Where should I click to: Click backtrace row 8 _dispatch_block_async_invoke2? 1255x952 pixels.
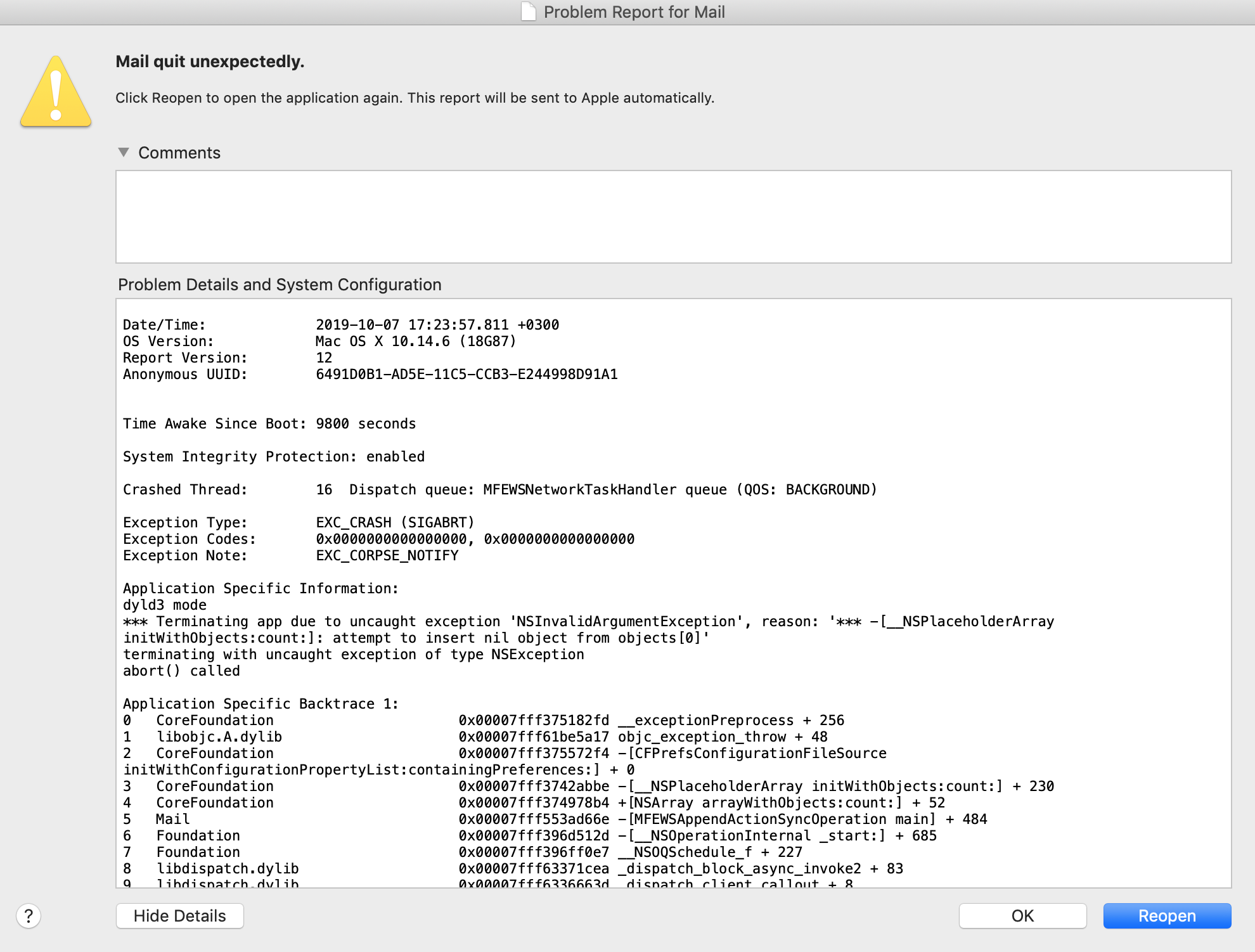[x=513, y=868]
